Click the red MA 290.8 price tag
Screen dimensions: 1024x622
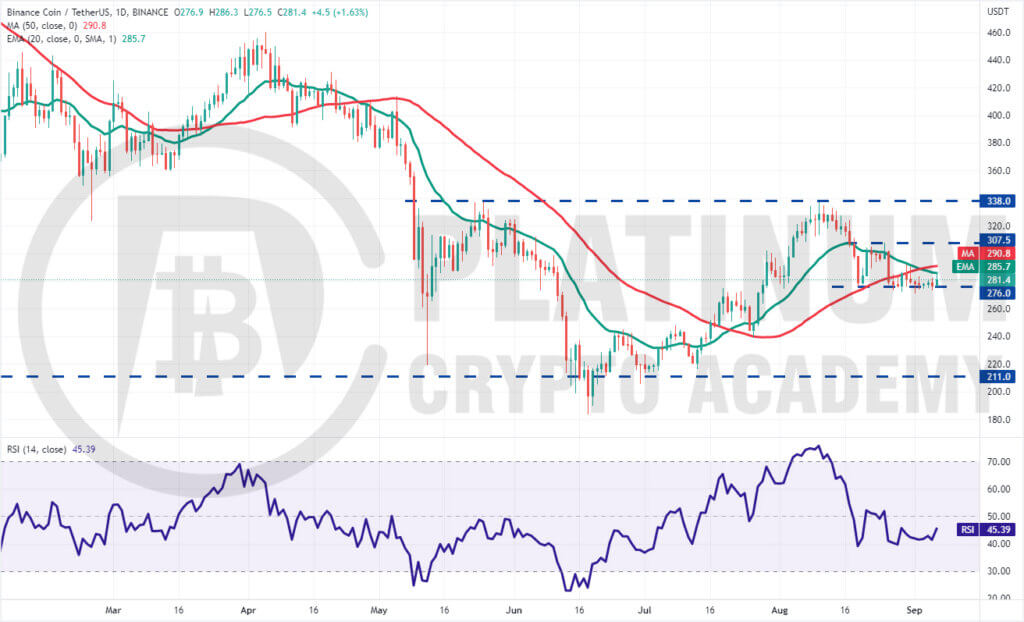point(986,254)
